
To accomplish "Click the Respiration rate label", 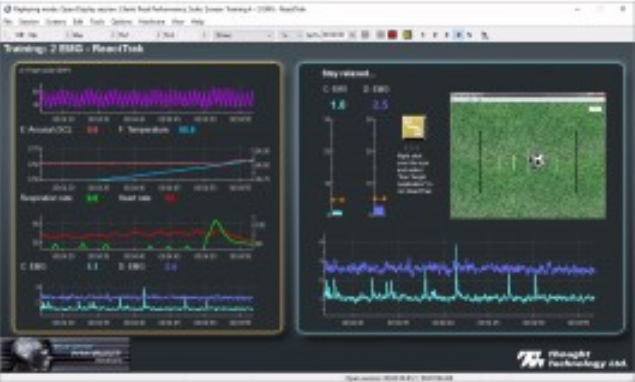I will (x=46, y=198).
